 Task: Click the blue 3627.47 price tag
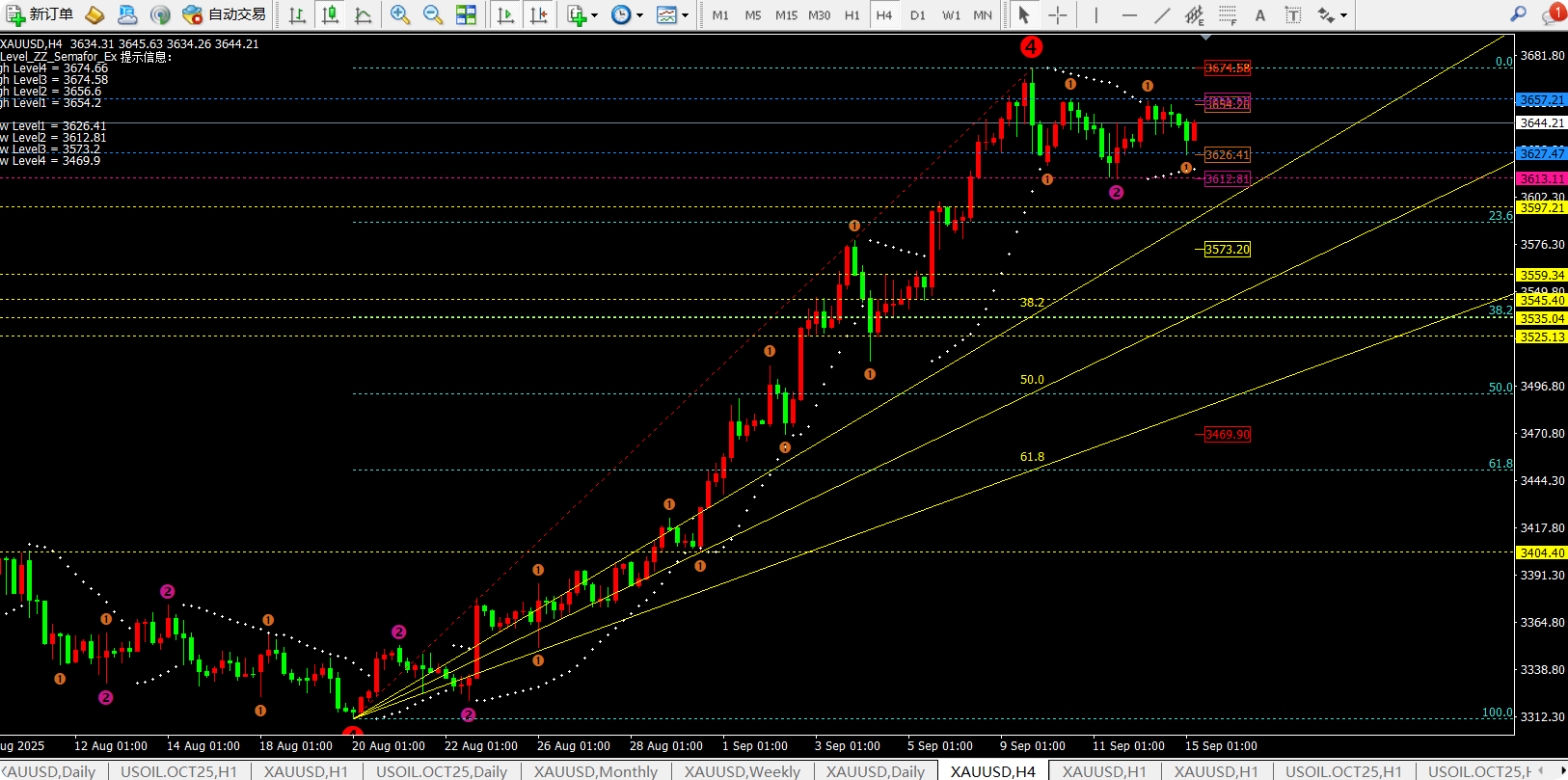click(1542, 153)
